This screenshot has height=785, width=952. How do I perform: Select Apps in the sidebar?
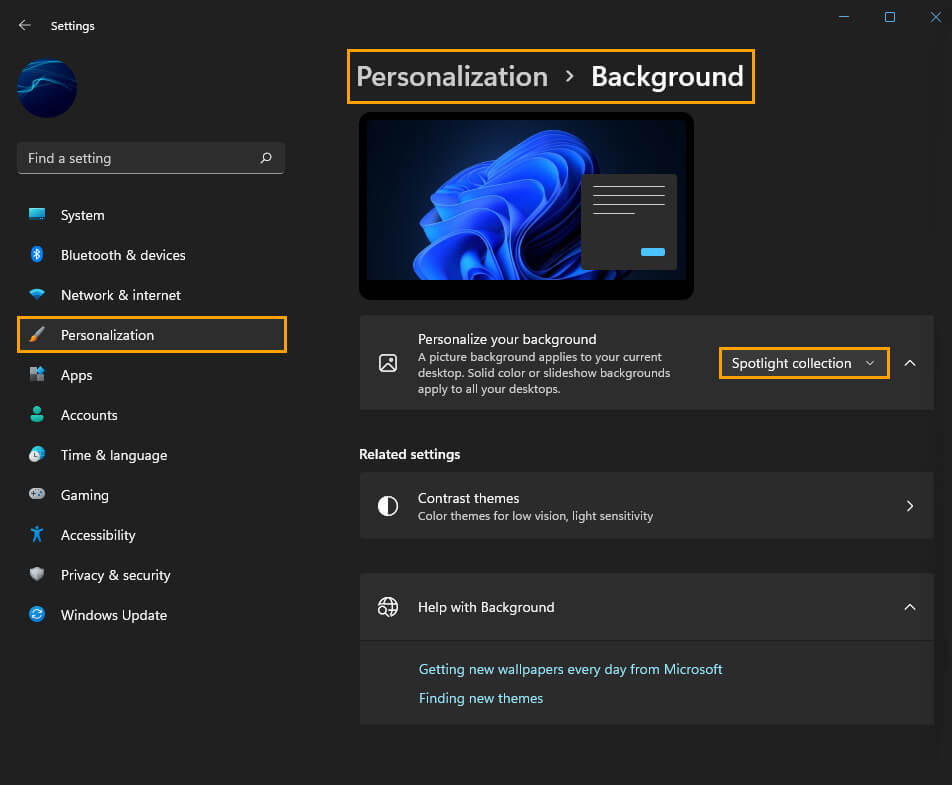pos(151,375)
